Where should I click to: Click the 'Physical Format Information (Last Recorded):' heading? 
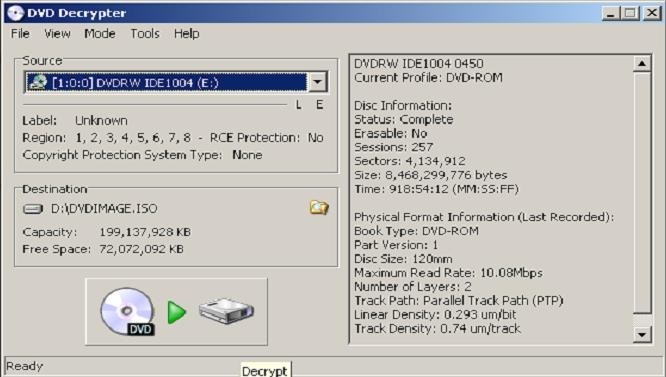coord(484,217)
